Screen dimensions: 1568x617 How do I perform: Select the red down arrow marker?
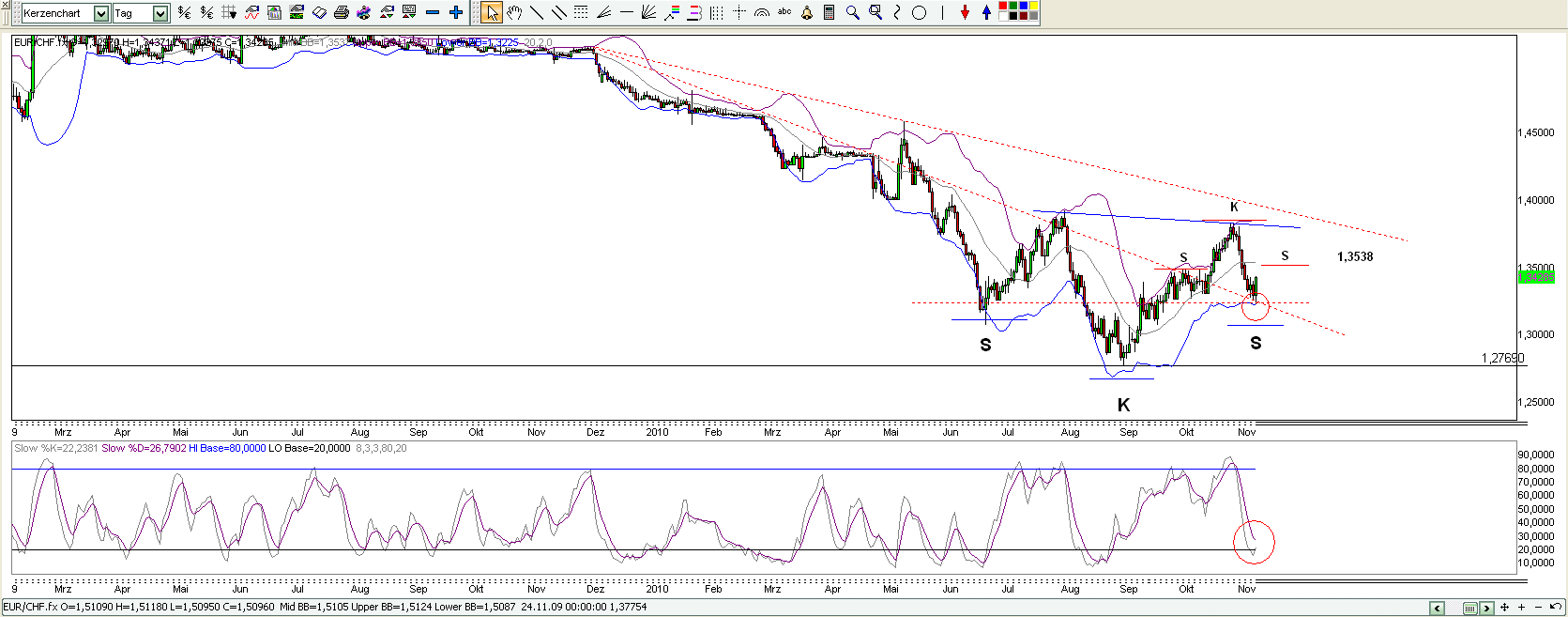click(x=965, y=12)
